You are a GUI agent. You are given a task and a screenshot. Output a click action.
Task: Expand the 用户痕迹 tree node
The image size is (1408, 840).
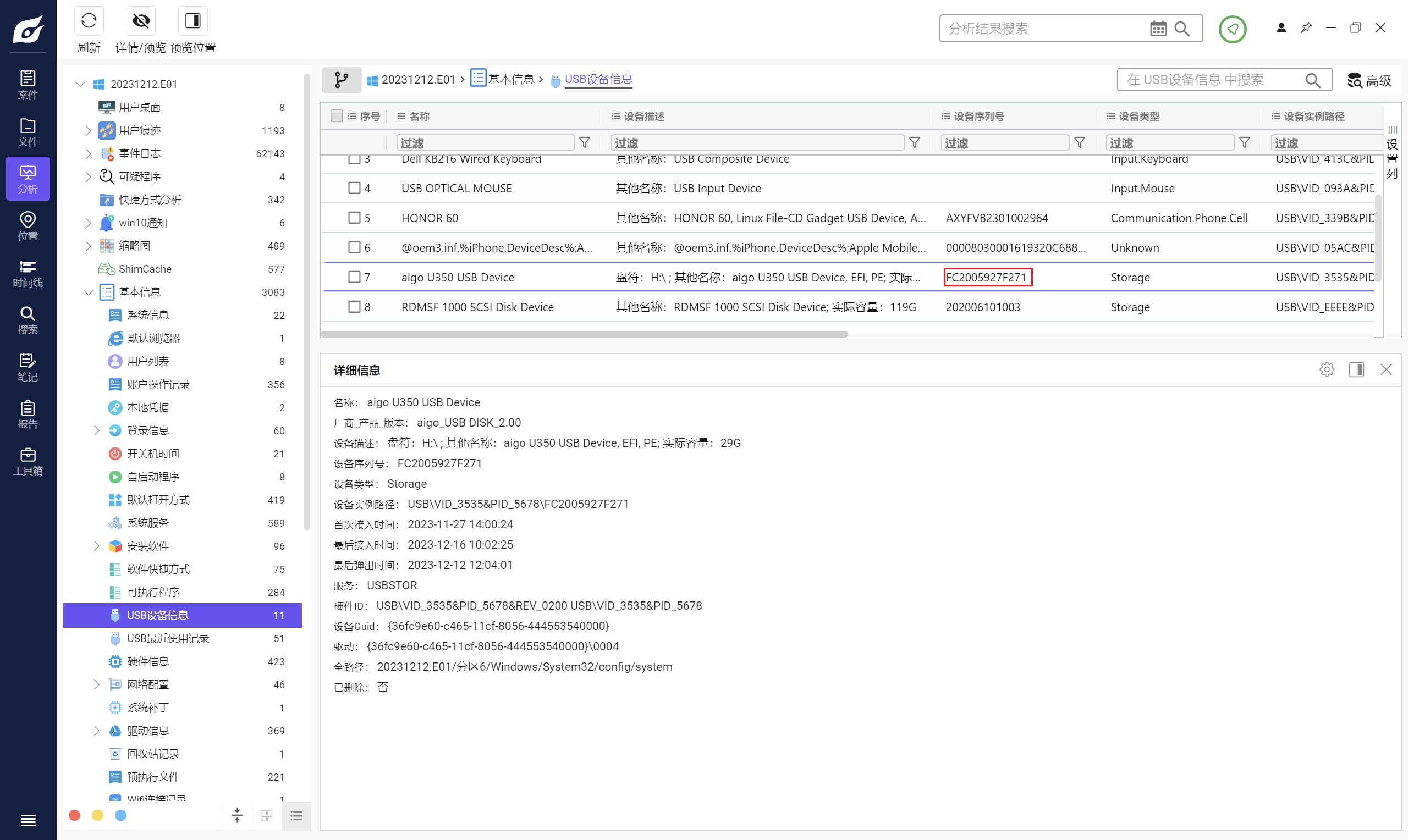point(89,131)
